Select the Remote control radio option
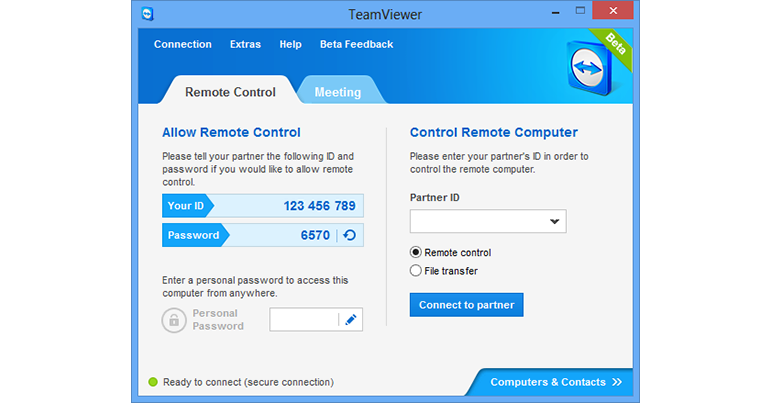 (415, 252)
